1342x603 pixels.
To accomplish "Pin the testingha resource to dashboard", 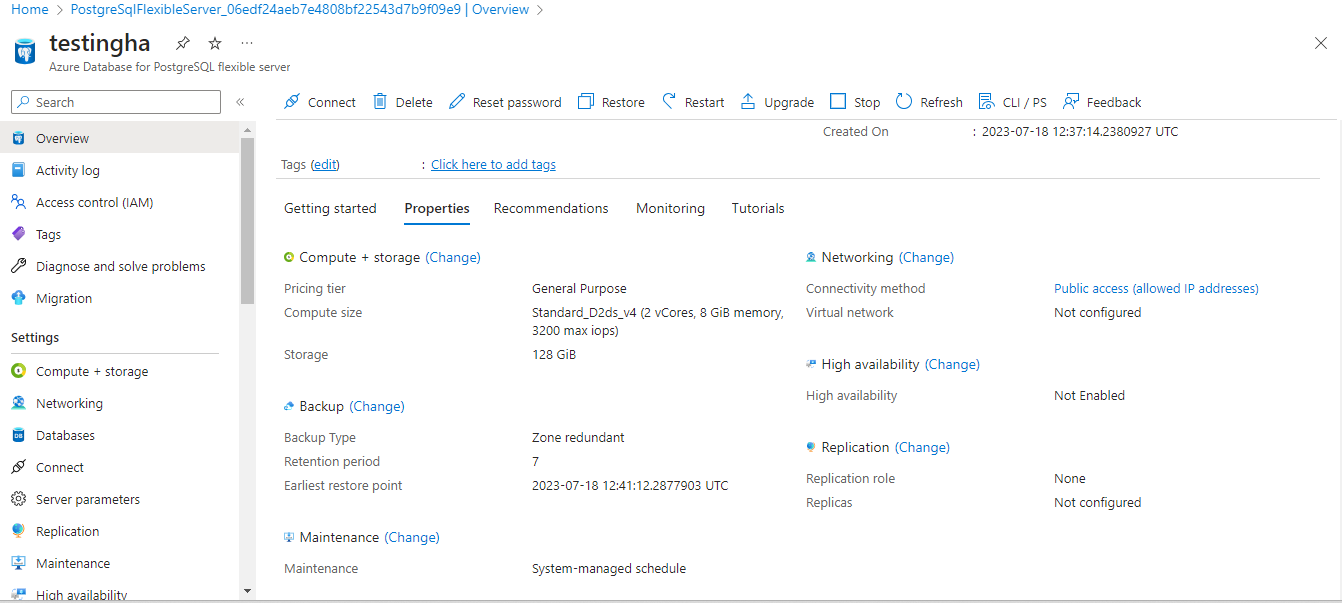I will (182, 43).
